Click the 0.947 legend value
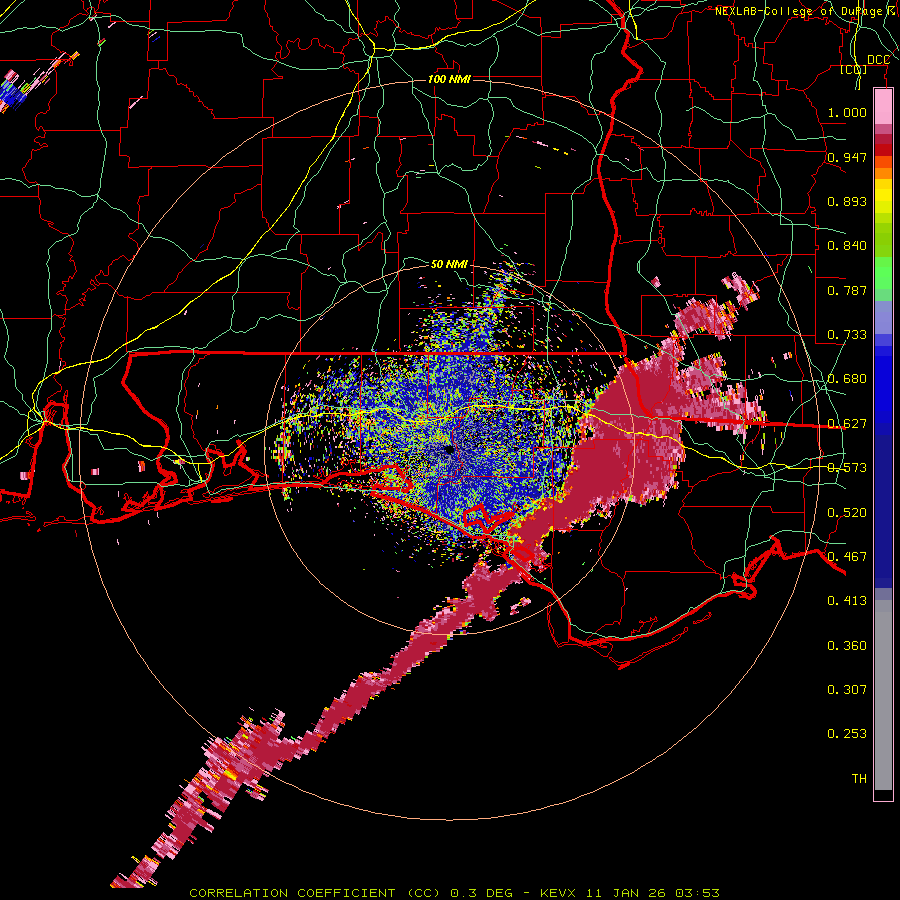Viewport: 900px width, 900px height. pos(847,157)
